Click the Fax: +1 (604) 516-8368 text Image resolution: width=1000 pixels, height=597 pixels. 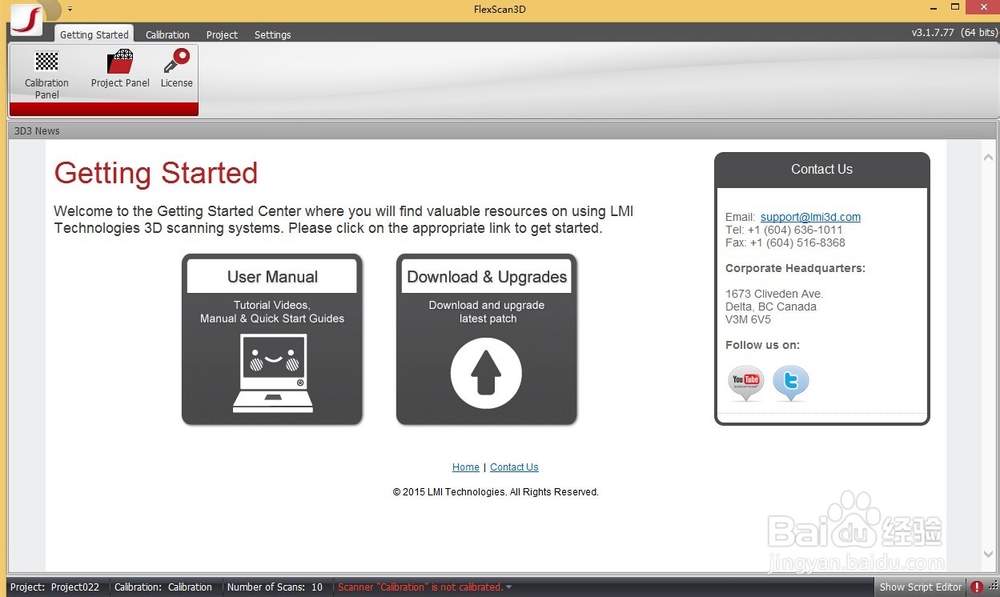[x=785, y=242]
